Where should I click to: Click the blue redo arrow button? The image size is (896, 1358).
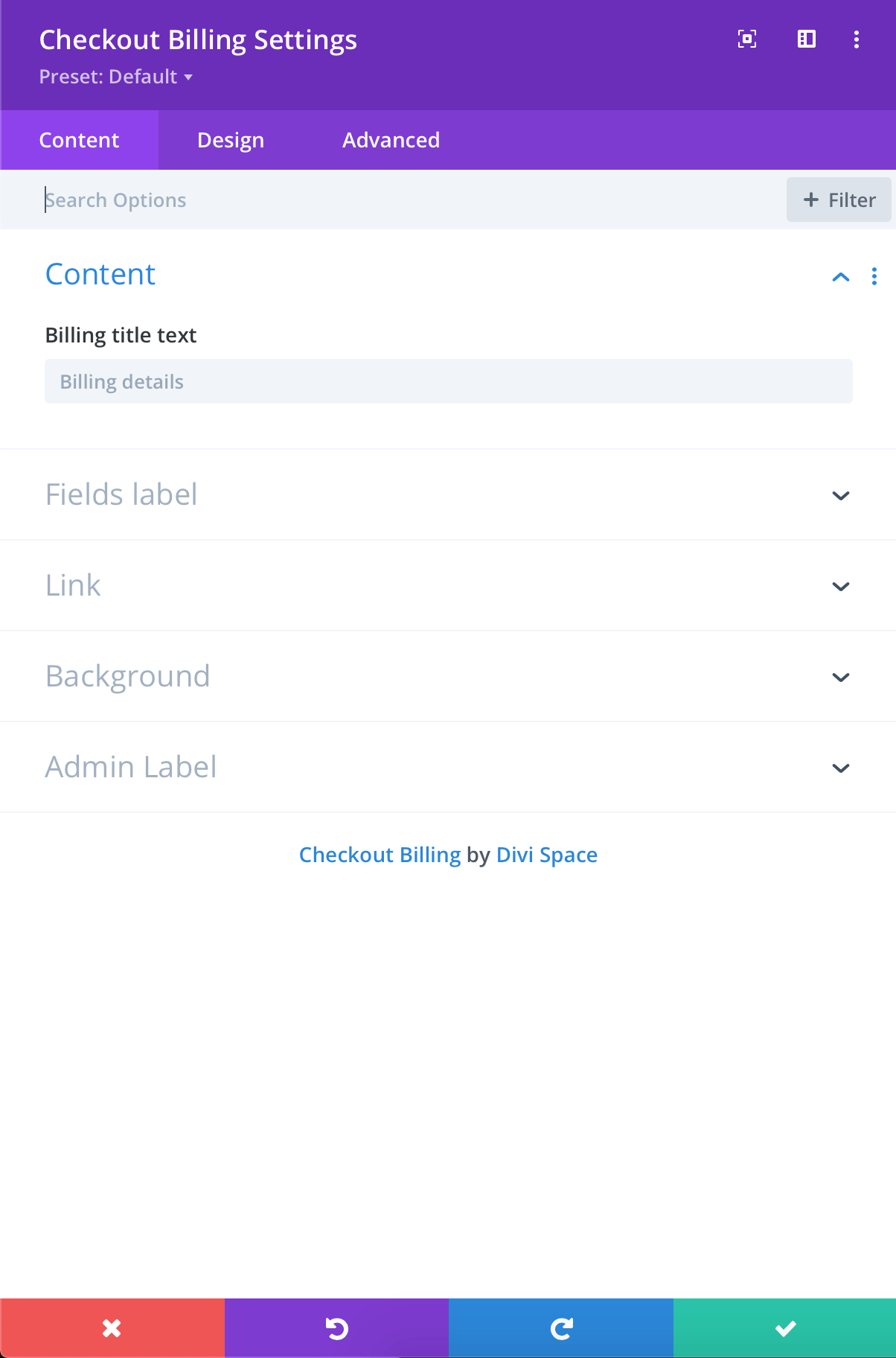click(x=561, y=1327)
